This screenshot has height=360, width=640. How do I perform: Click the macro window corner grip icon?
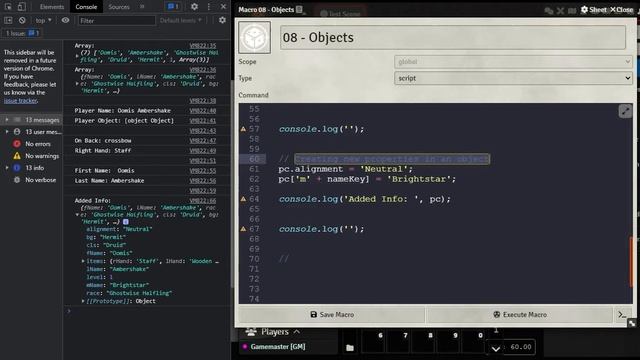632,323
